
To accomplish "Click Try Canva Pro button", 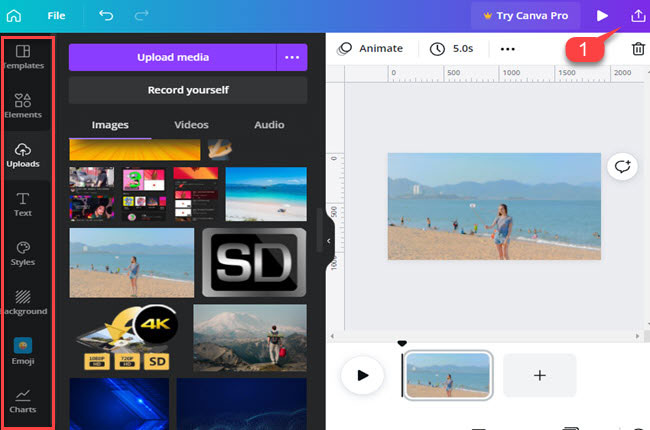I will (x=525, y=16).
